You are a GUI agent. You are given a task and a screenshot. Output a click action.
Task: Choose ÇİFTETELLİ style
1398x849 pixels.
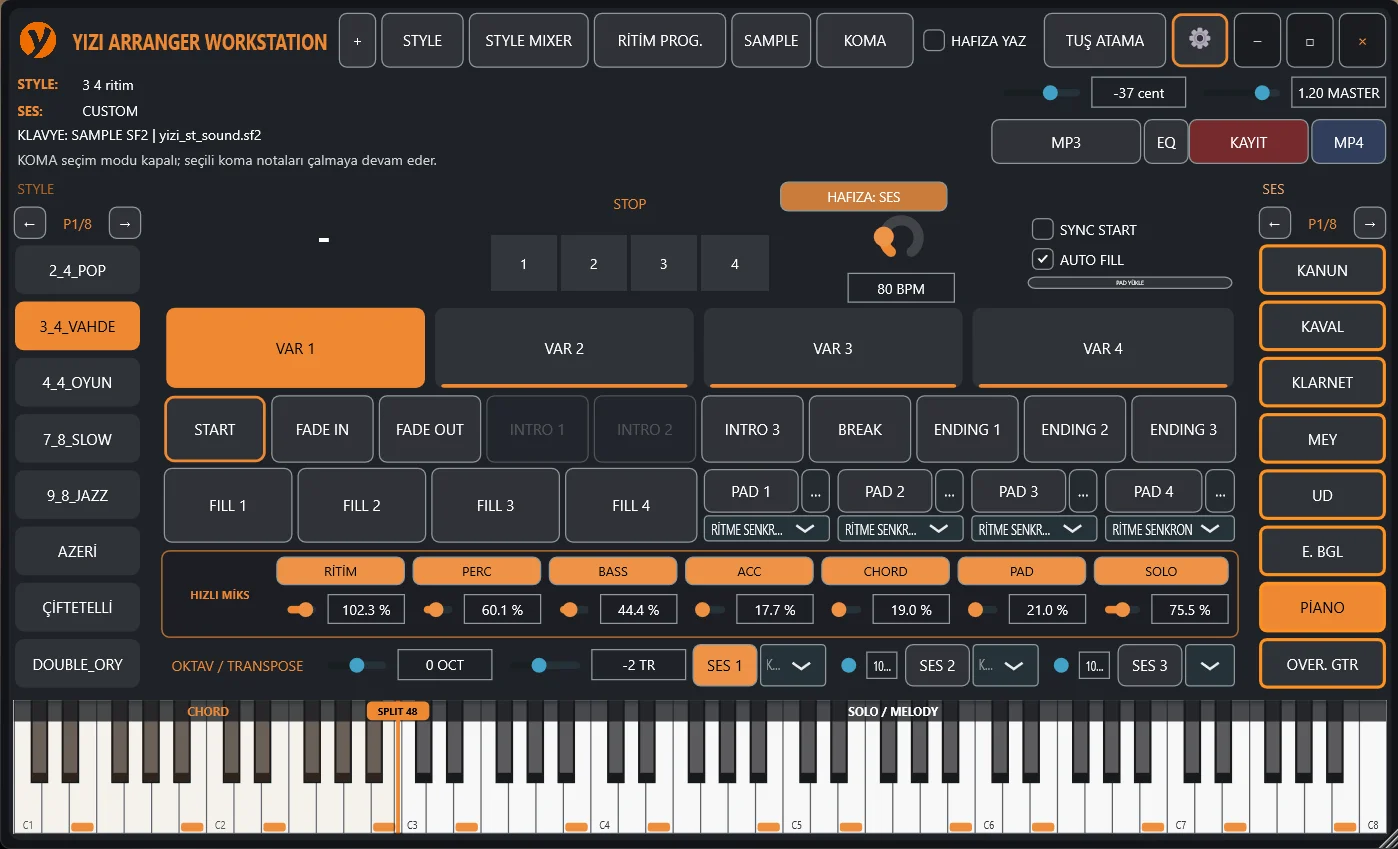coord(77,608)
